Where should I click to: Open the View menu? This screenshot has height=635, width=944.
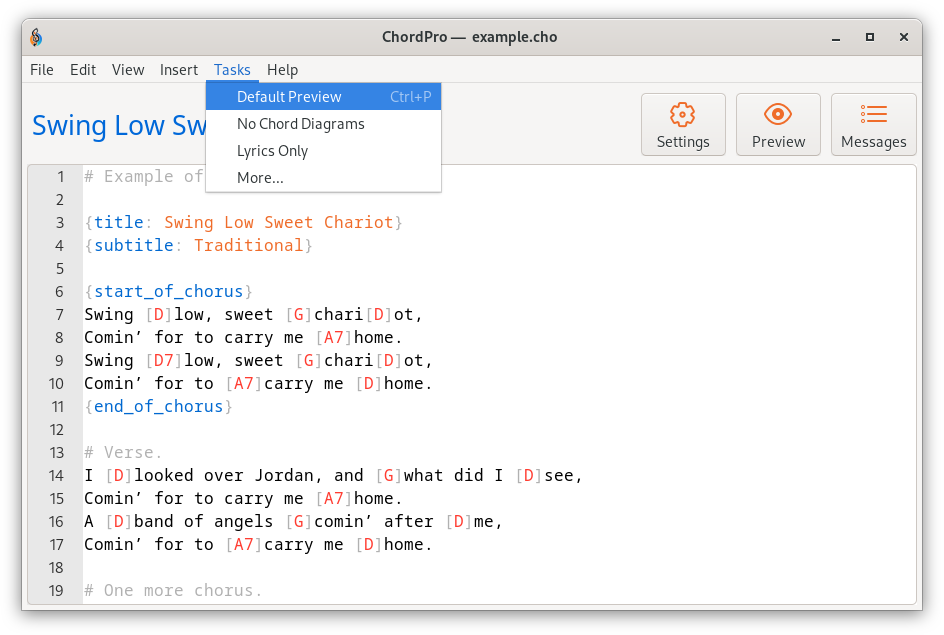[128, 70]
